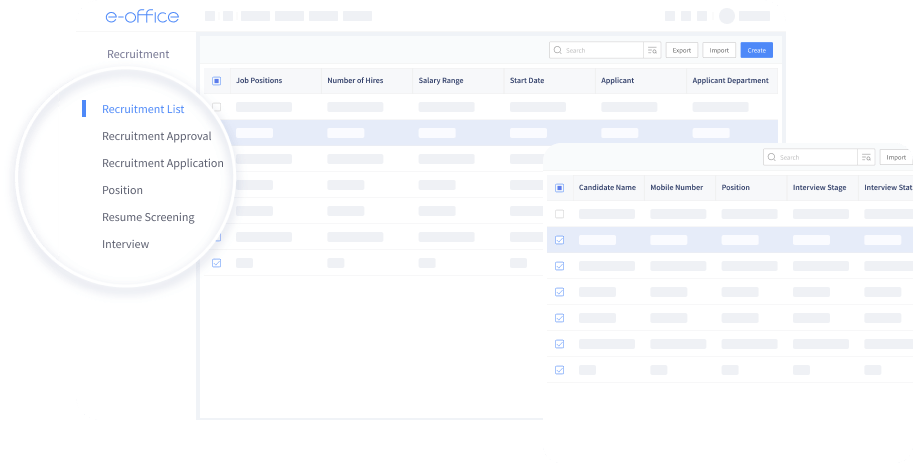The image size is (913, 463).
Task: Open the Recruitment List menu item
Action: coord(143,109)
